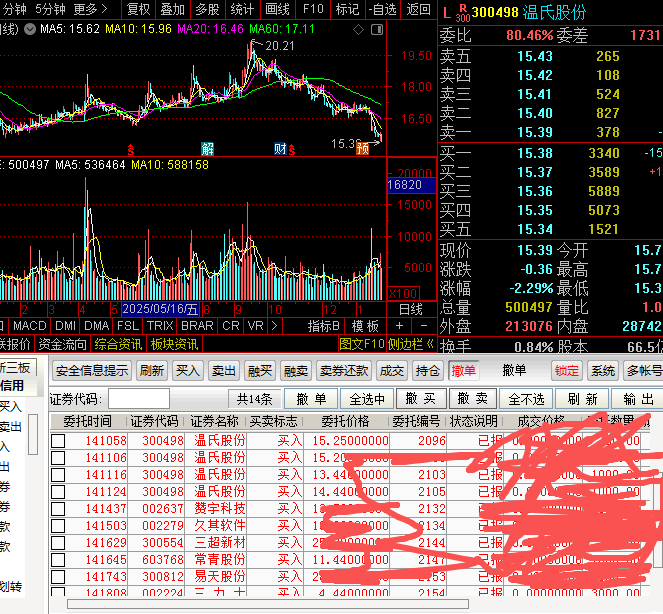Image resolution: width=663 pixels, height=614 pixels.
Task: Click the 统计 toolbar button
Action: click(x=242, y=9)
